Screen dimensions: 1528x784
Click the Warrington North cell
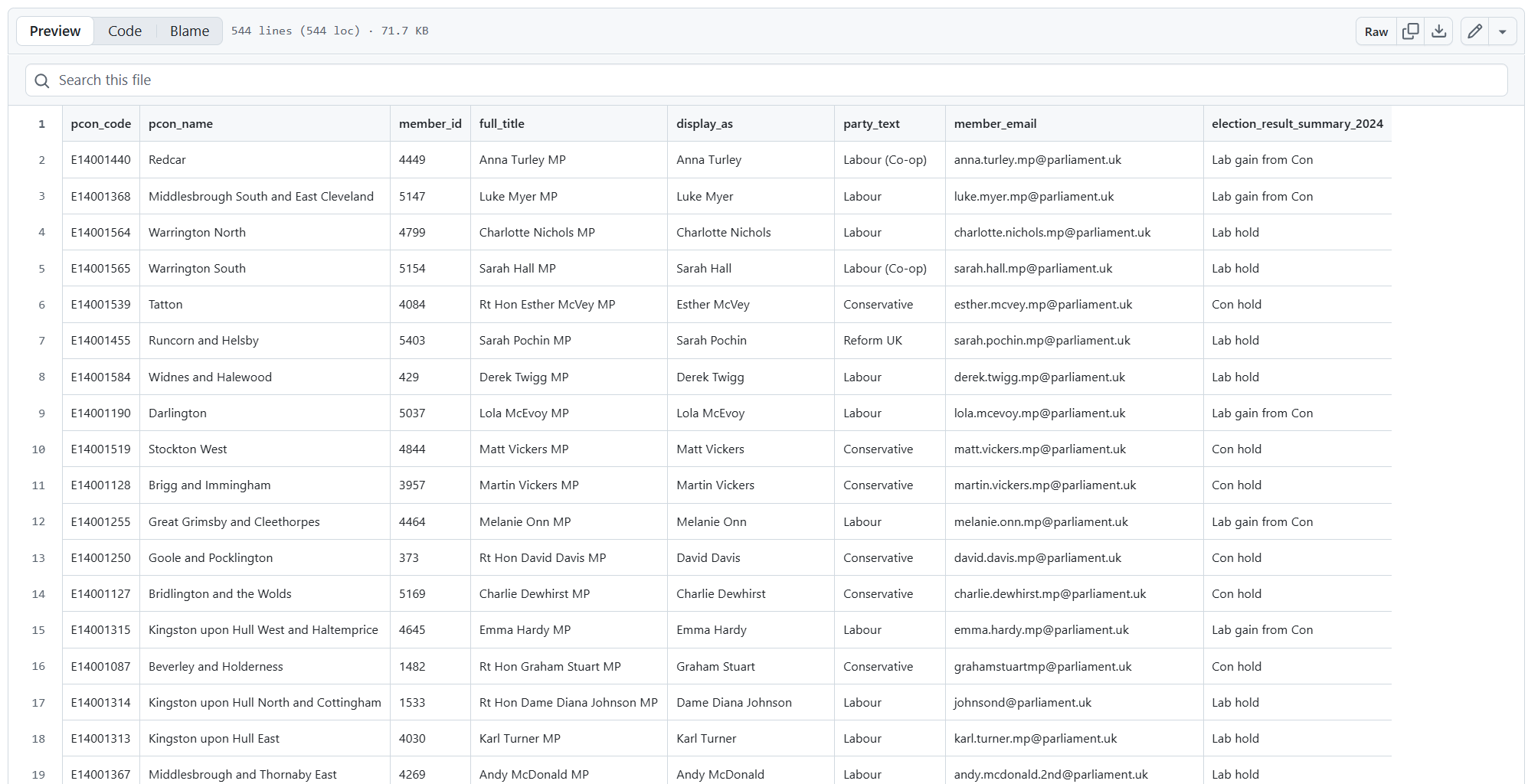pyautogui.click(x=265, y=232)
